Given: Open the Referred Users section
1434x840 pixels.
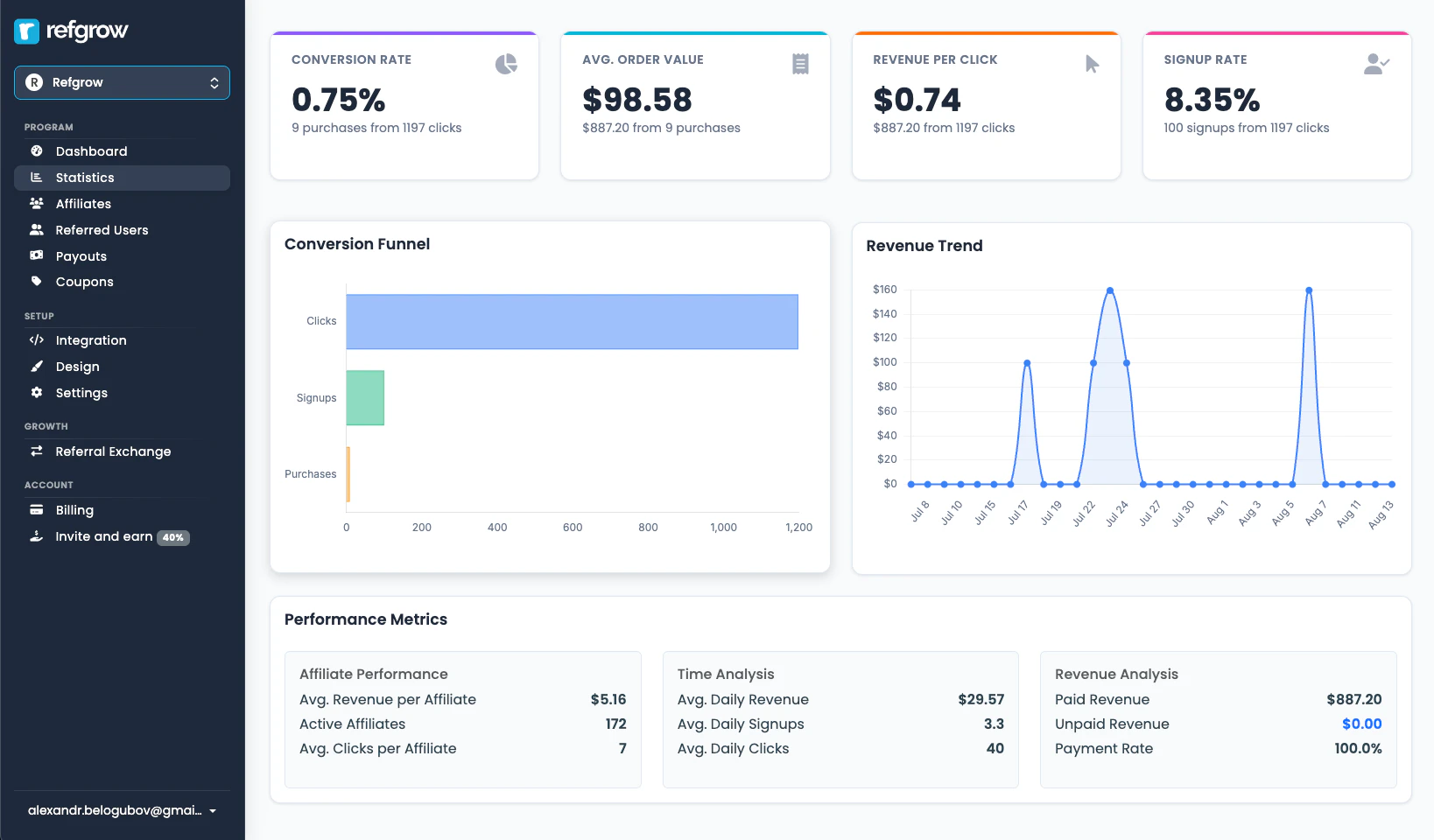Looking at the screenshot, I should point(102,229).
